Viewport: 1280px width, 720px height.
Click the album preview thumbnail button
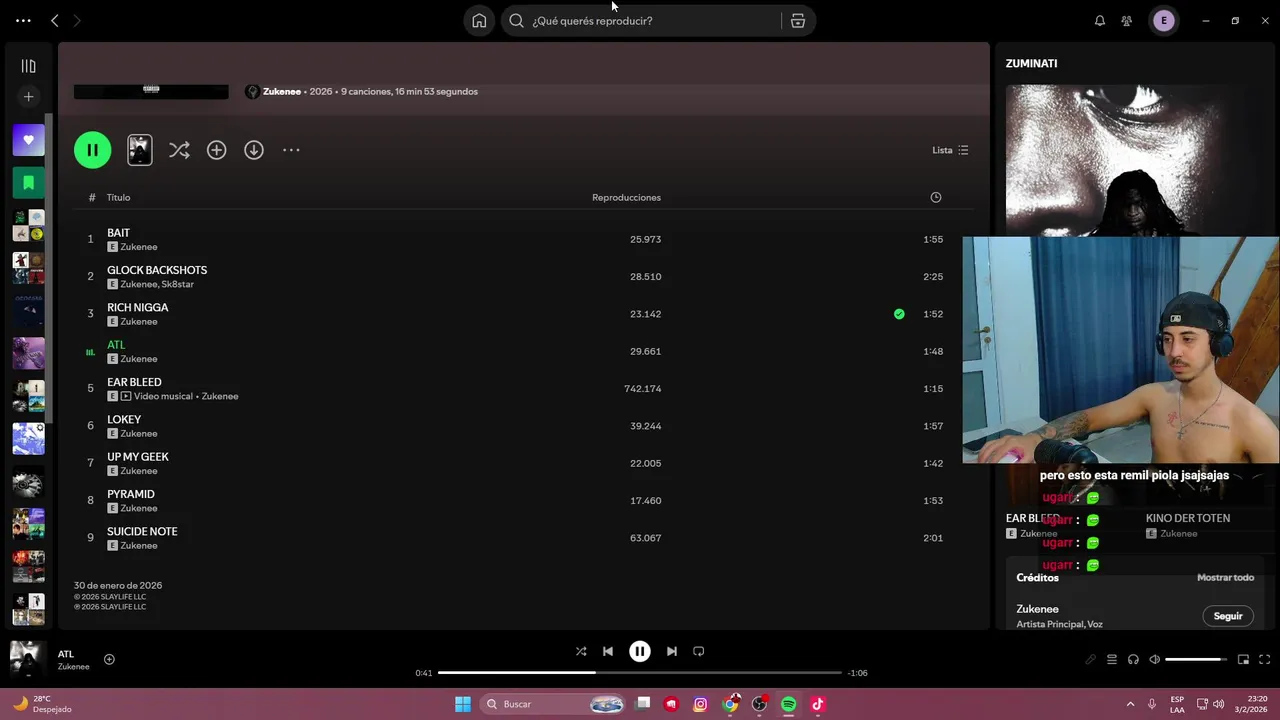click(140, 150)
